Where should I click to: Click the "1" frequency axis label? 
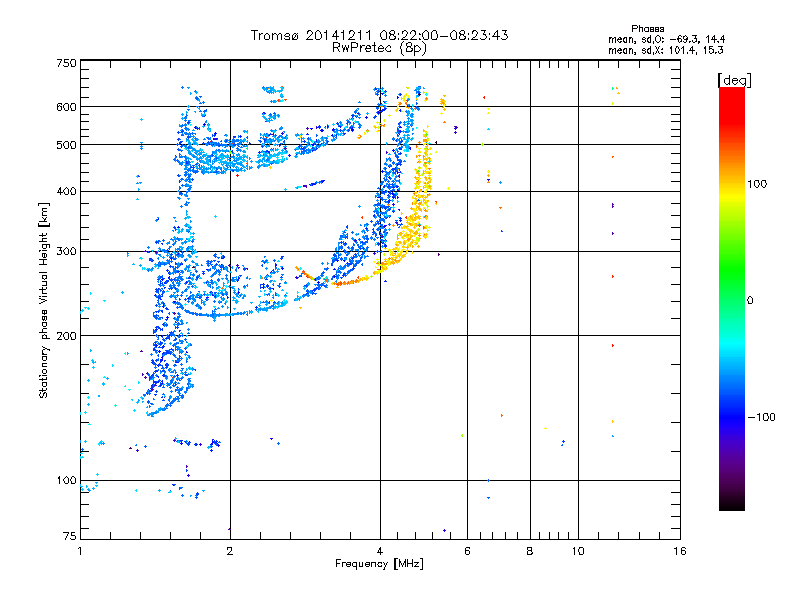(80, 551)
